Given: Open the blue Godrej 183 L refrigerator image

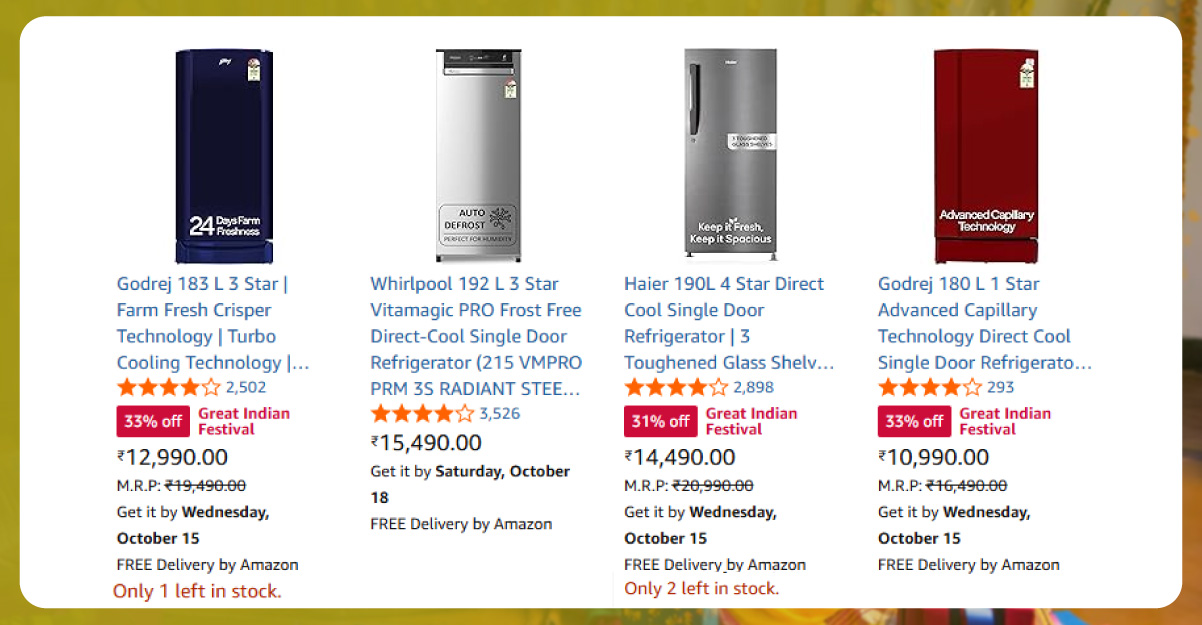Looking at the screenshot, I should coord(223,156).
